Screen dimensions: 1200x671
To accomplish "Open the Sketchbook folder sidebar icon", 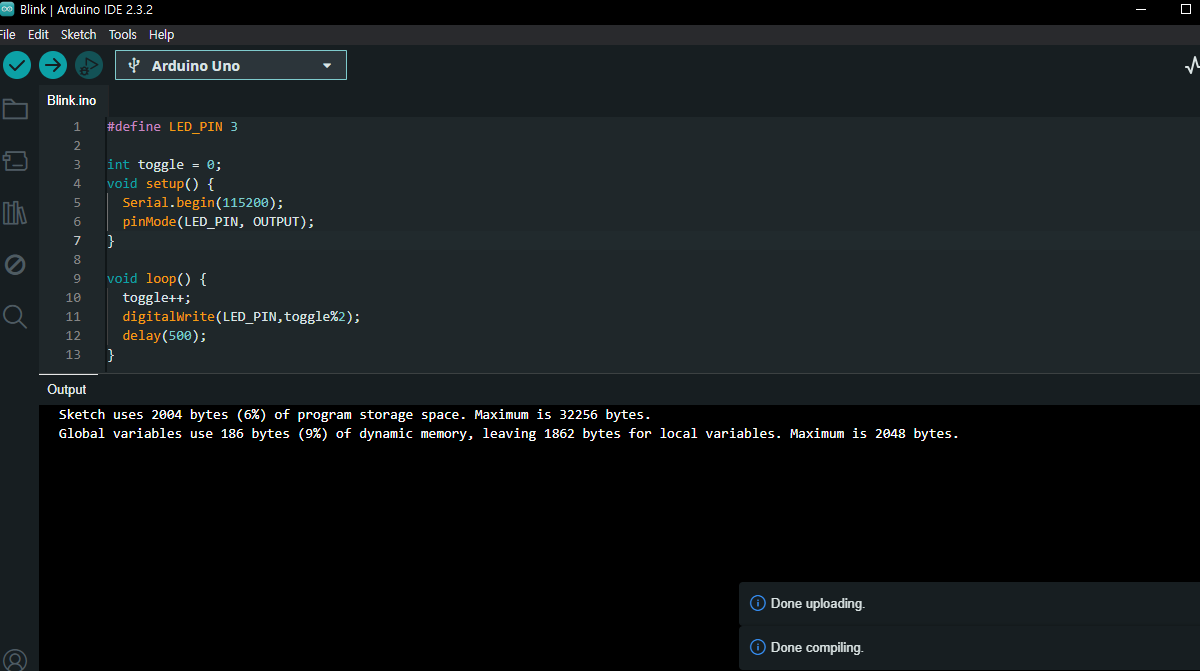I will coord(15,109).
